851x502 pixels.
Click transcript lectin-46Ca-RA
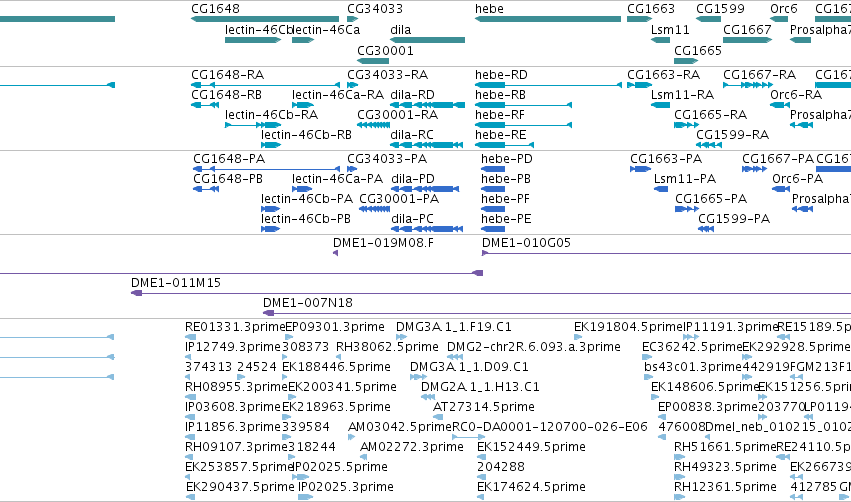(x=338, y=95)
